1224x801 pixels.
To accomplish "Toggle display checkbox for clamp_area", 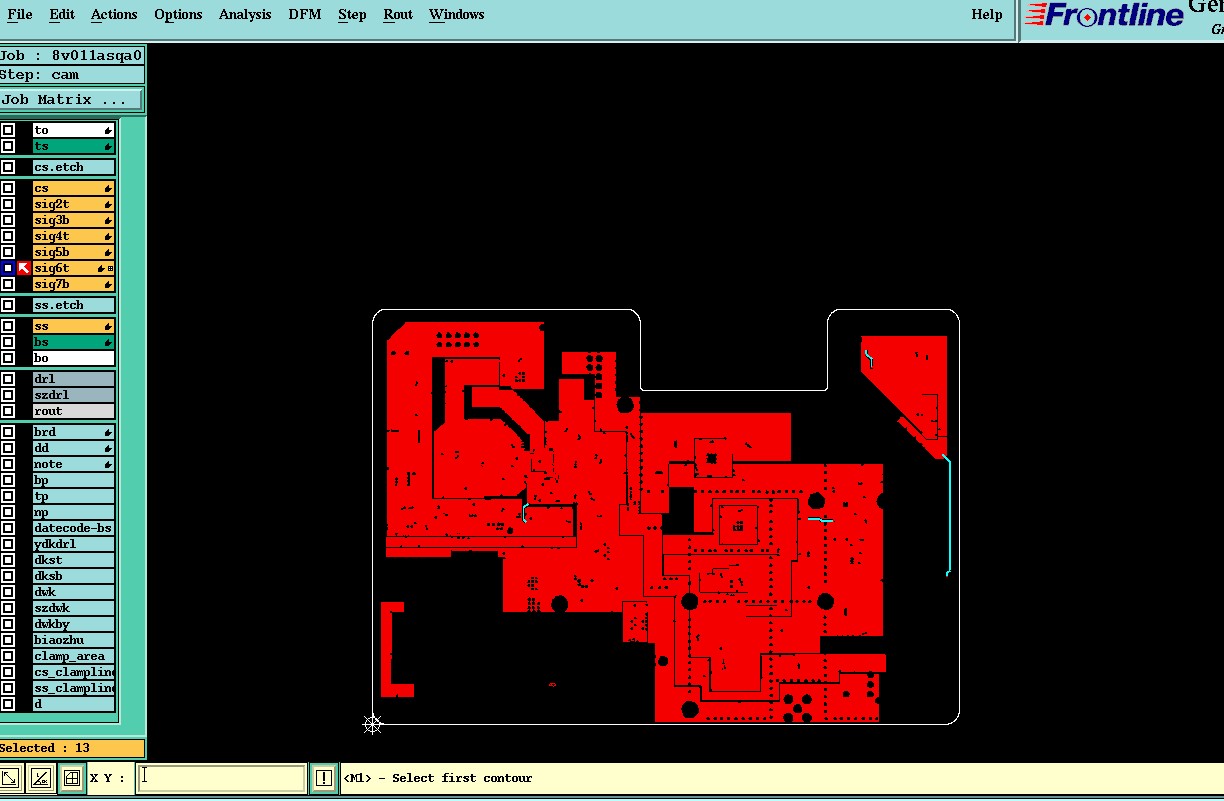I will pyautogui.click(x=8, y=656).
